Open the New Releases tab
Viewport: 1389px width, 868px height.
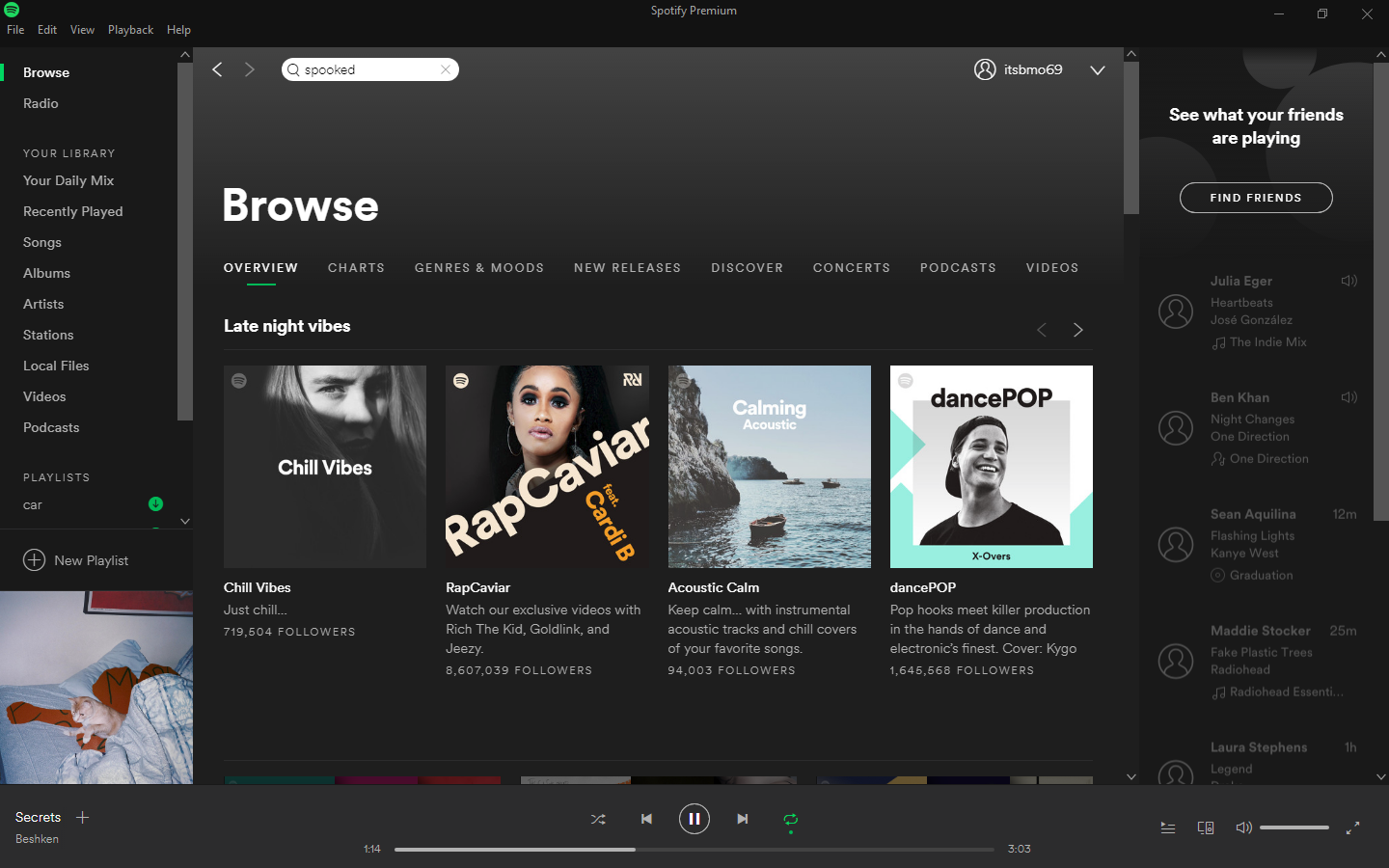(627, 268)
